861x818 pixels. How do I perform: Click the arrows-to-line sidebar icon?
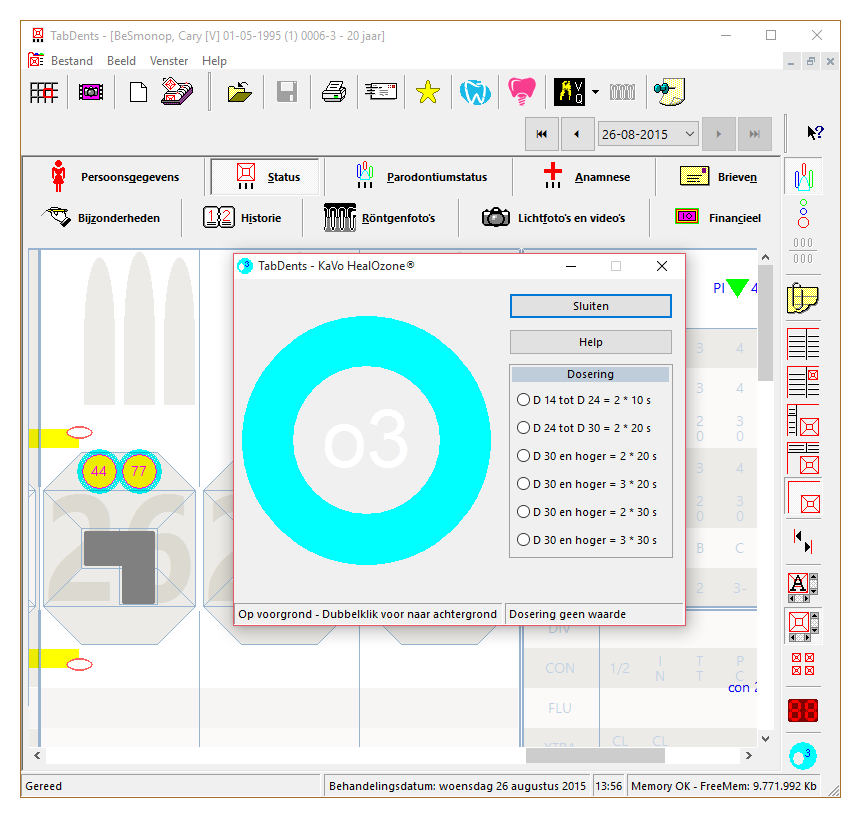803,541
